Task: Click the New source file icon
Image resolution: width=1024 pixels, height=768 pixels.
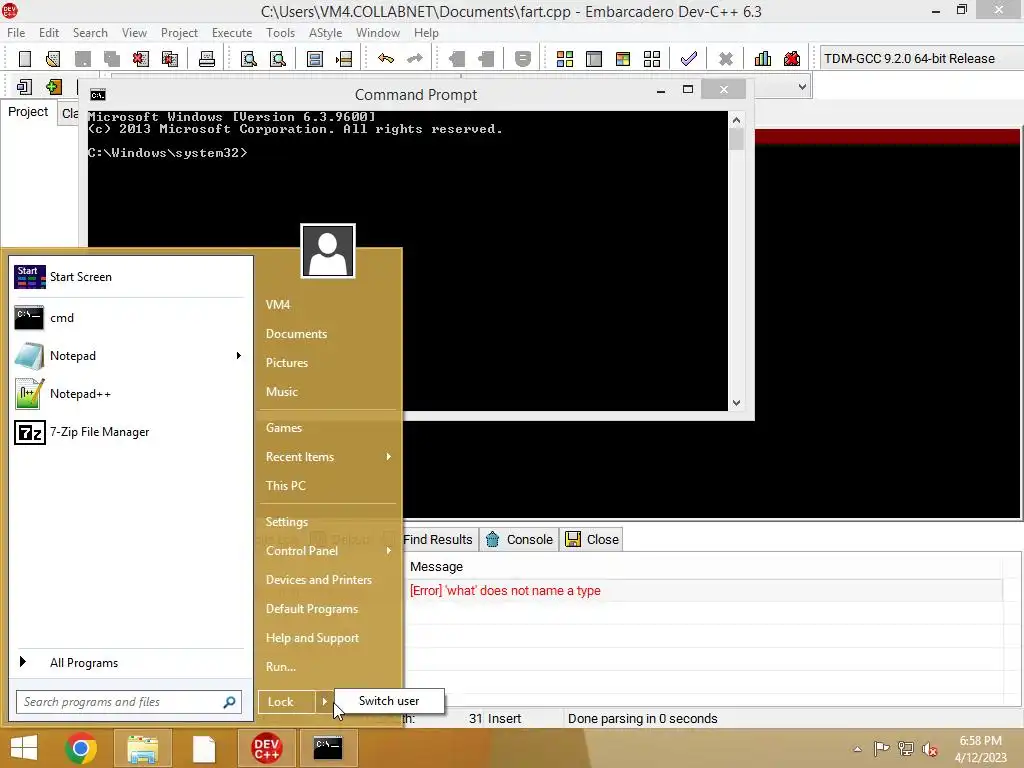Action: 25,59
